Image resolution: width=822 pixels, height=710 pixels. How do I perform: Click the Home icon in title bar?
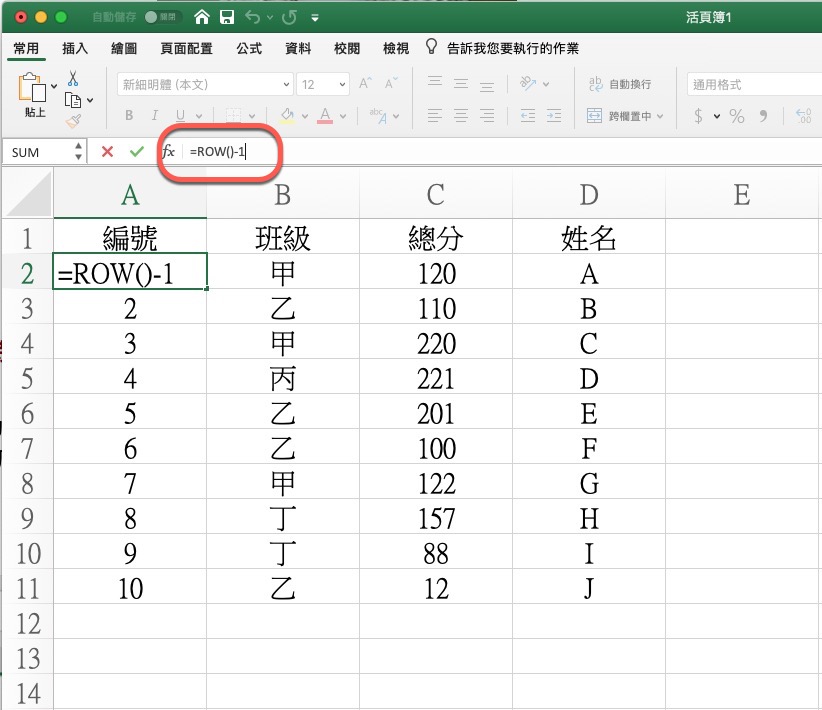click(203, 17)
